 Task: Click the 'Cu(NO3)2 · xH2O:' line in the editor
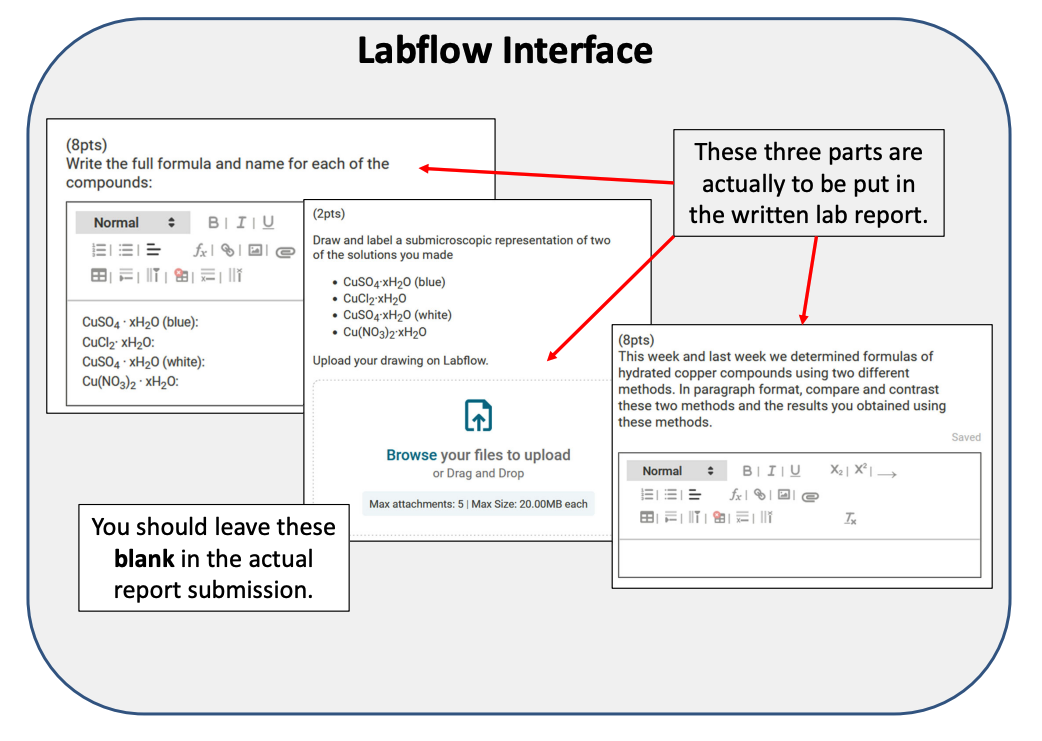click(x=130, y=382)
